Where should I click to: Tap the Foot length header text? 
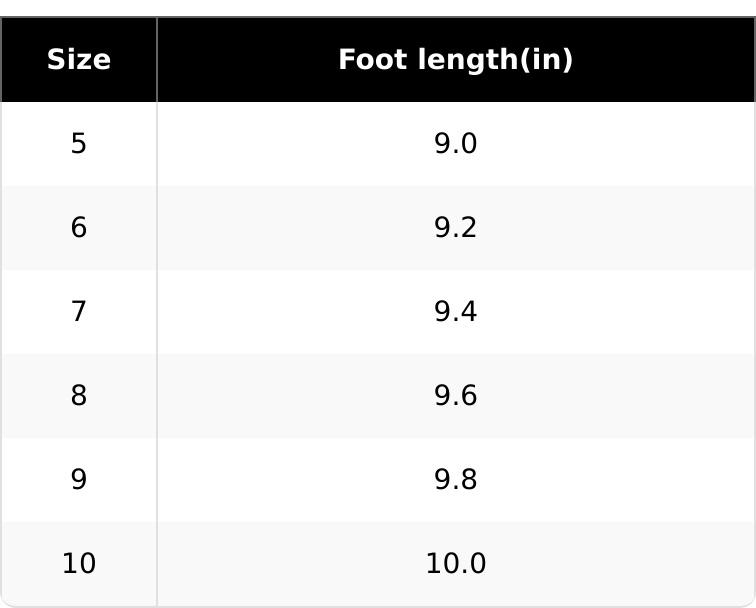coord(427,59)
